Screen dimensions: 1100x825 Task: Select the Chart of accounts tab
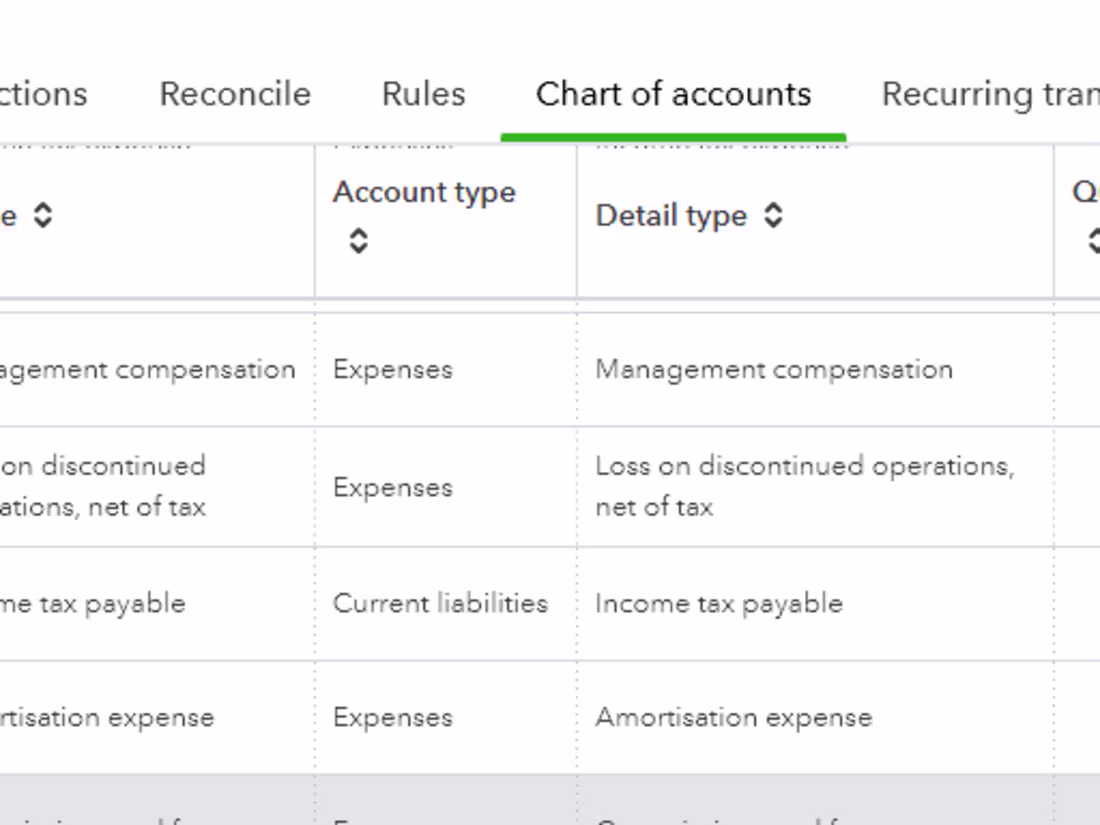click(673, 93)
